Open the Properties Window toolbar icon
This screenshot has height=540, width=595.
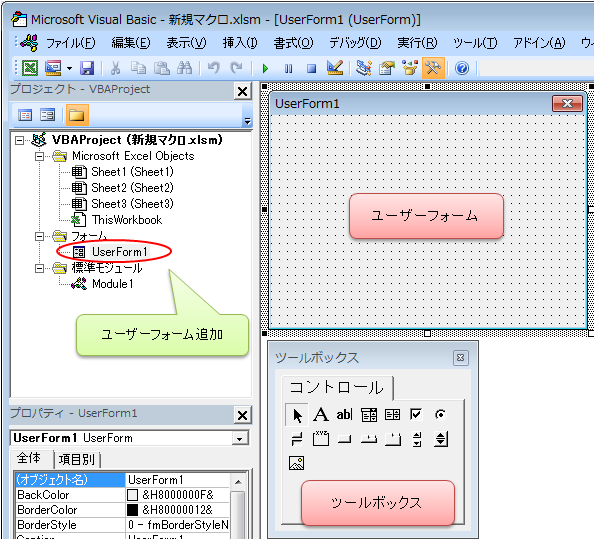pos(387,68)
